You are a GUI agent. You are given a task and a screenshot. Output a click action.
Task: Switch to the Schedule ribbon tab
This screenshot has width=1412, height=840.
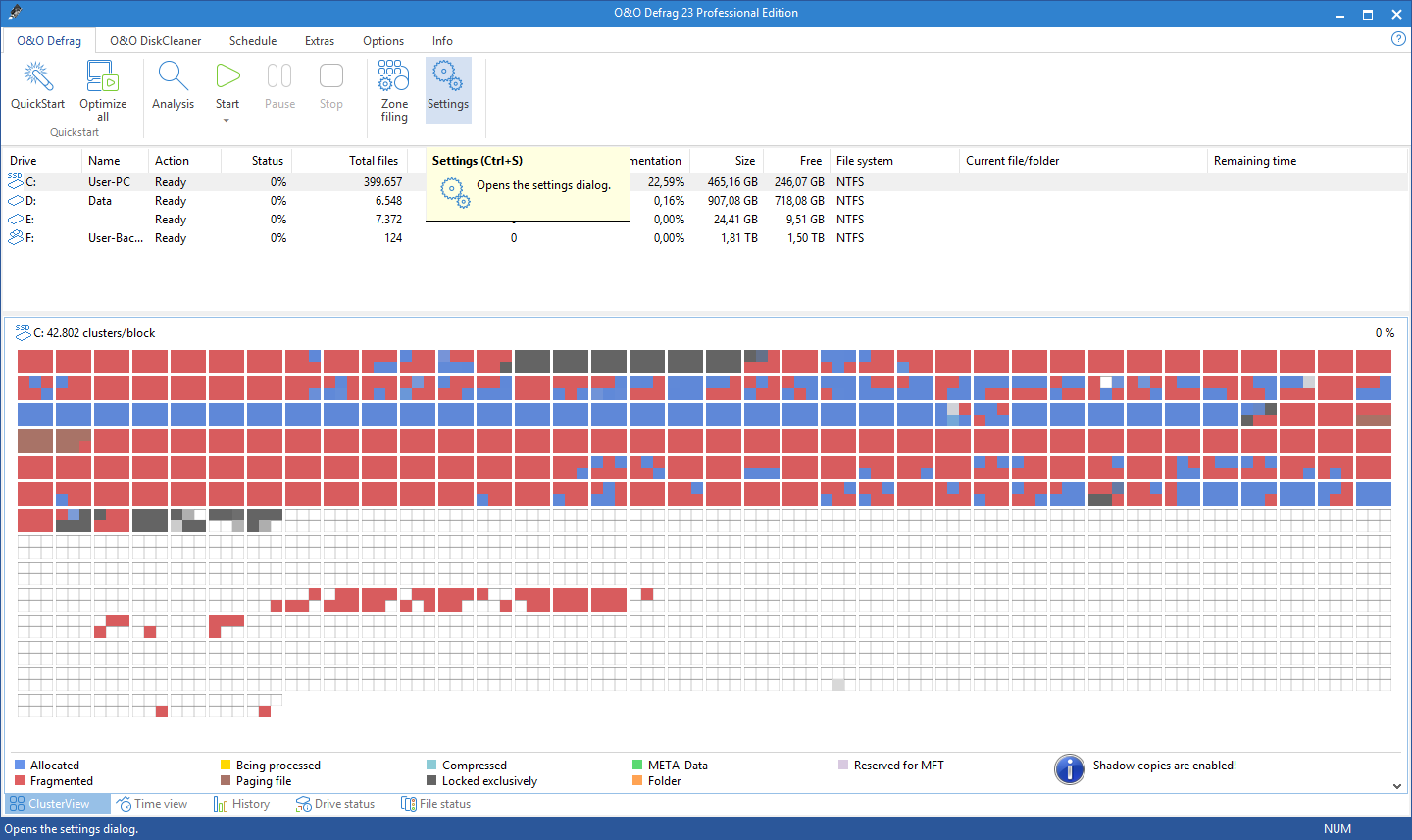253,41
